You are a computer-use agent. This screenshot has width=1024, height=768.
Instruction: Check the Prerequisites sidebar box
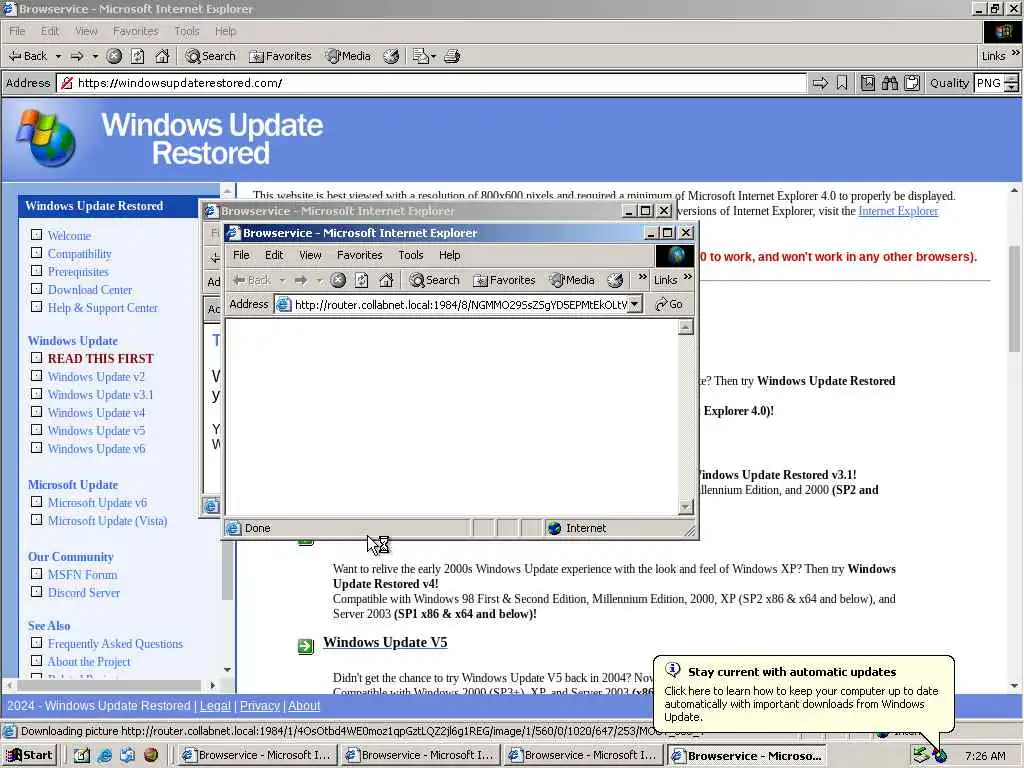[x=37, y=270]
